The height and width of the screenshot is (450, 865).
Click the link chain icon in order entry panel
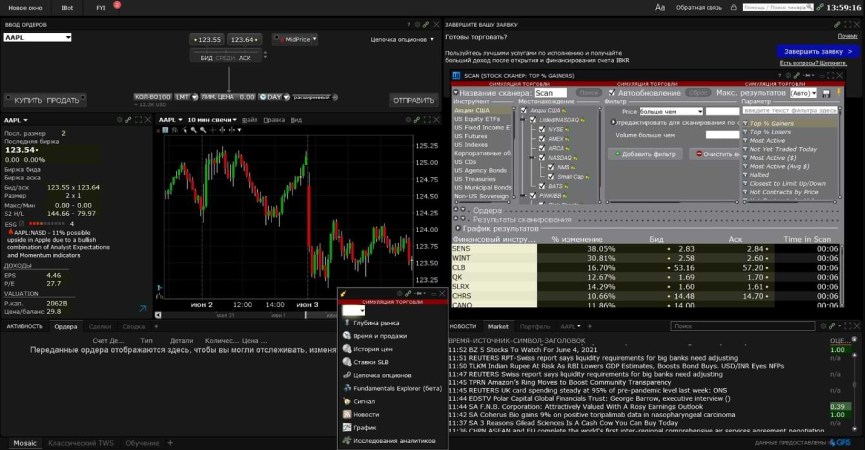click(426, 25)
